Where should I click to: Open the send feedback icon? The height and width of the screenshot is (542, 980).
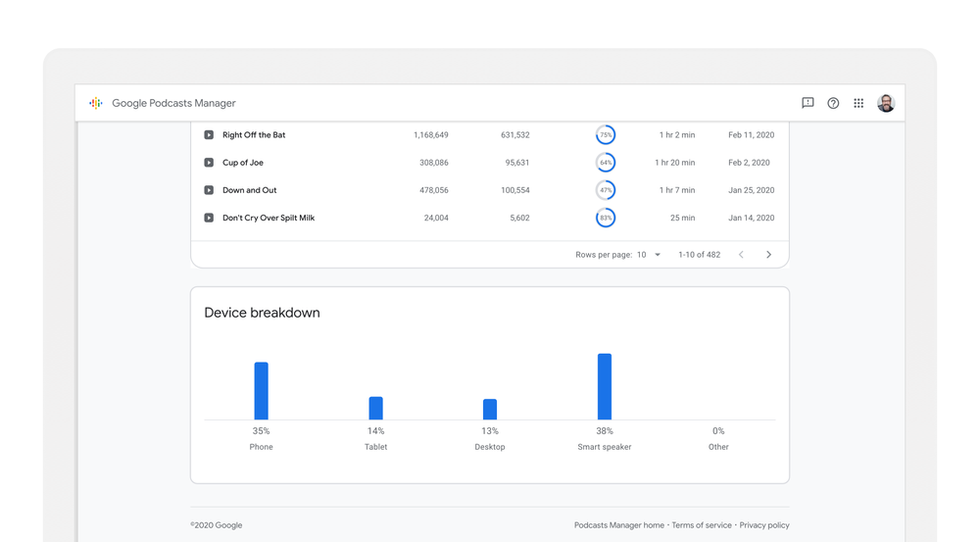click(807, 103)
